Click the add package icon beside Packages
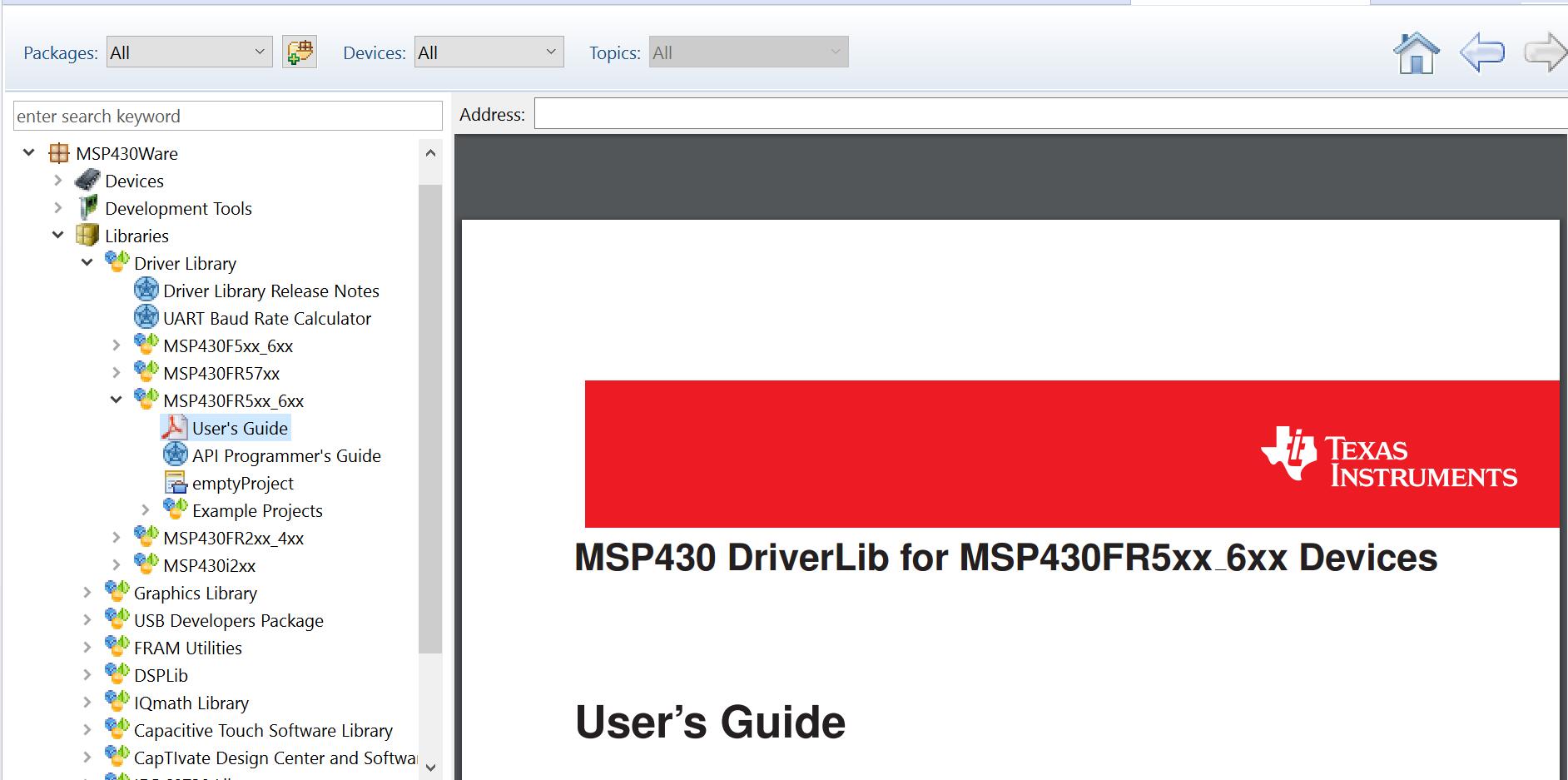The height and width of the screenshot is (780, 1568). pyautogui.click(x=300, y=52)
